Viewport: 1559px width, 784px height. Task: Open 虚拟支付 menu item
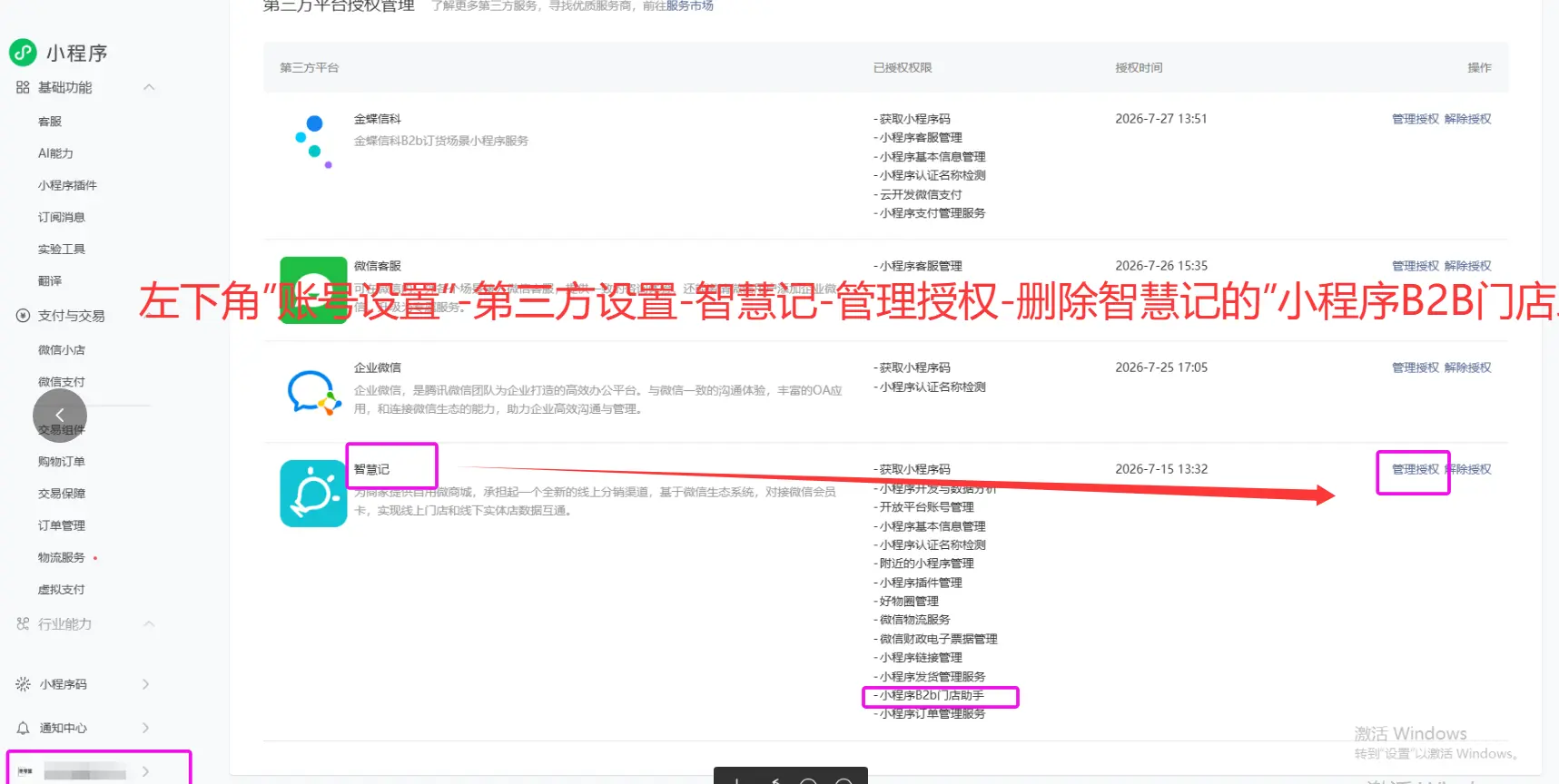(62, 590)
